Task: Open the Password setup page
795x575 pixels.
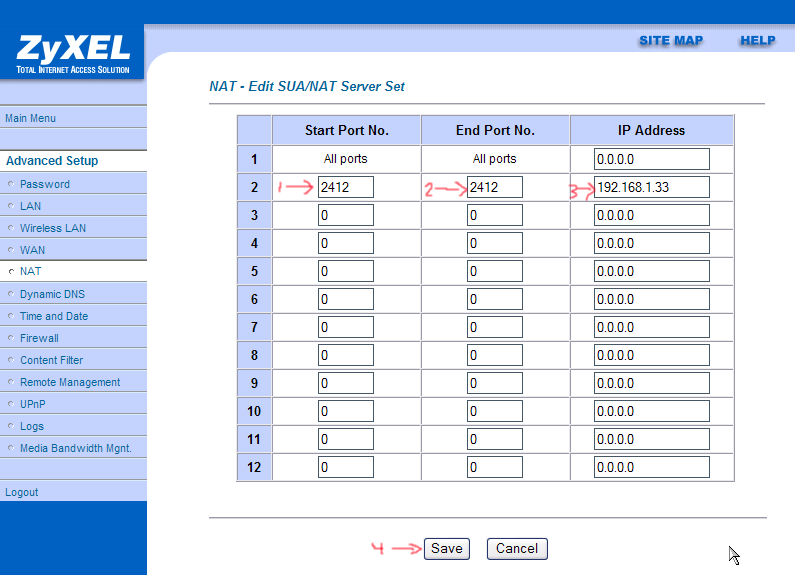Action: coord(45,184)
